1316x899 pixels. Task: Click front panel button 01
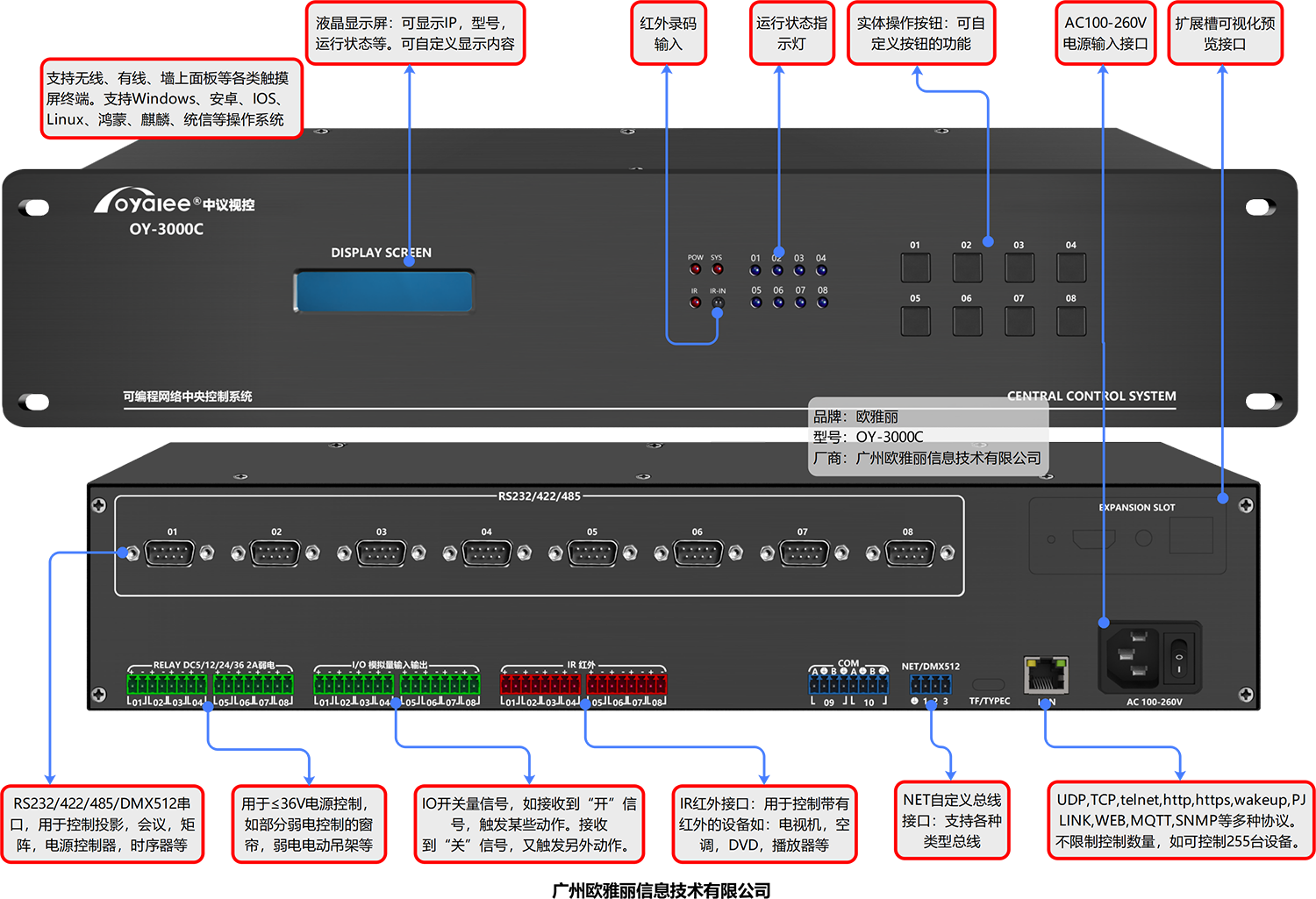pos(915,268)
